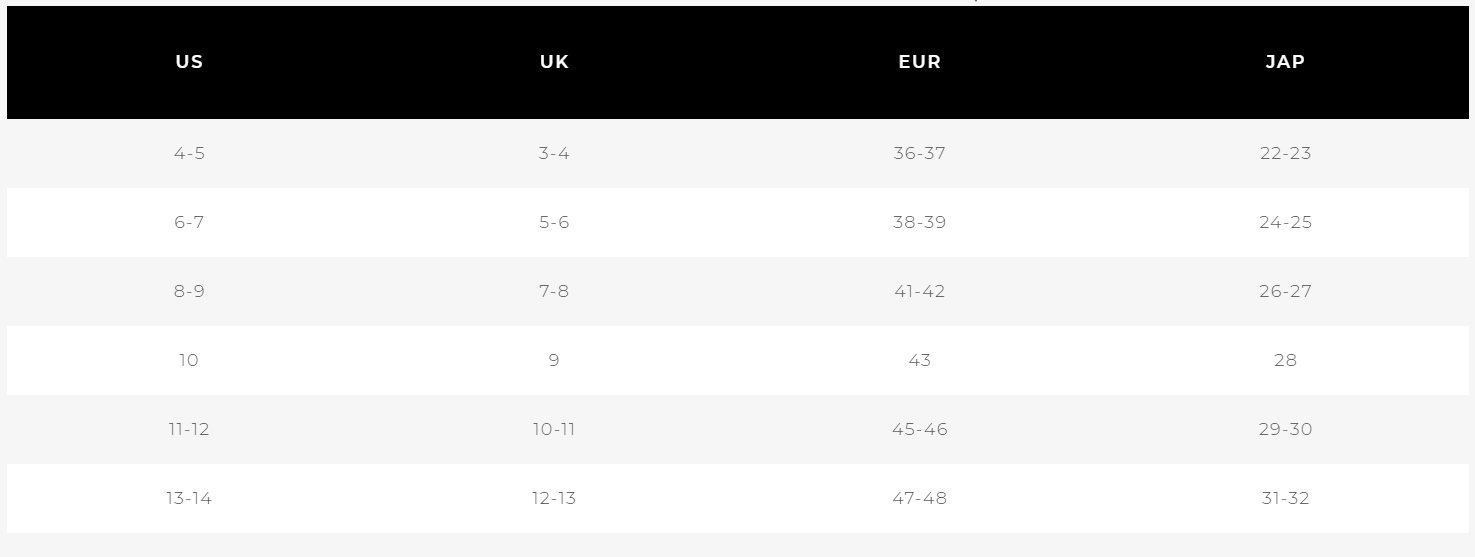Click US size 4-5 cell
1475x557 pixels.
coord(189,154)
